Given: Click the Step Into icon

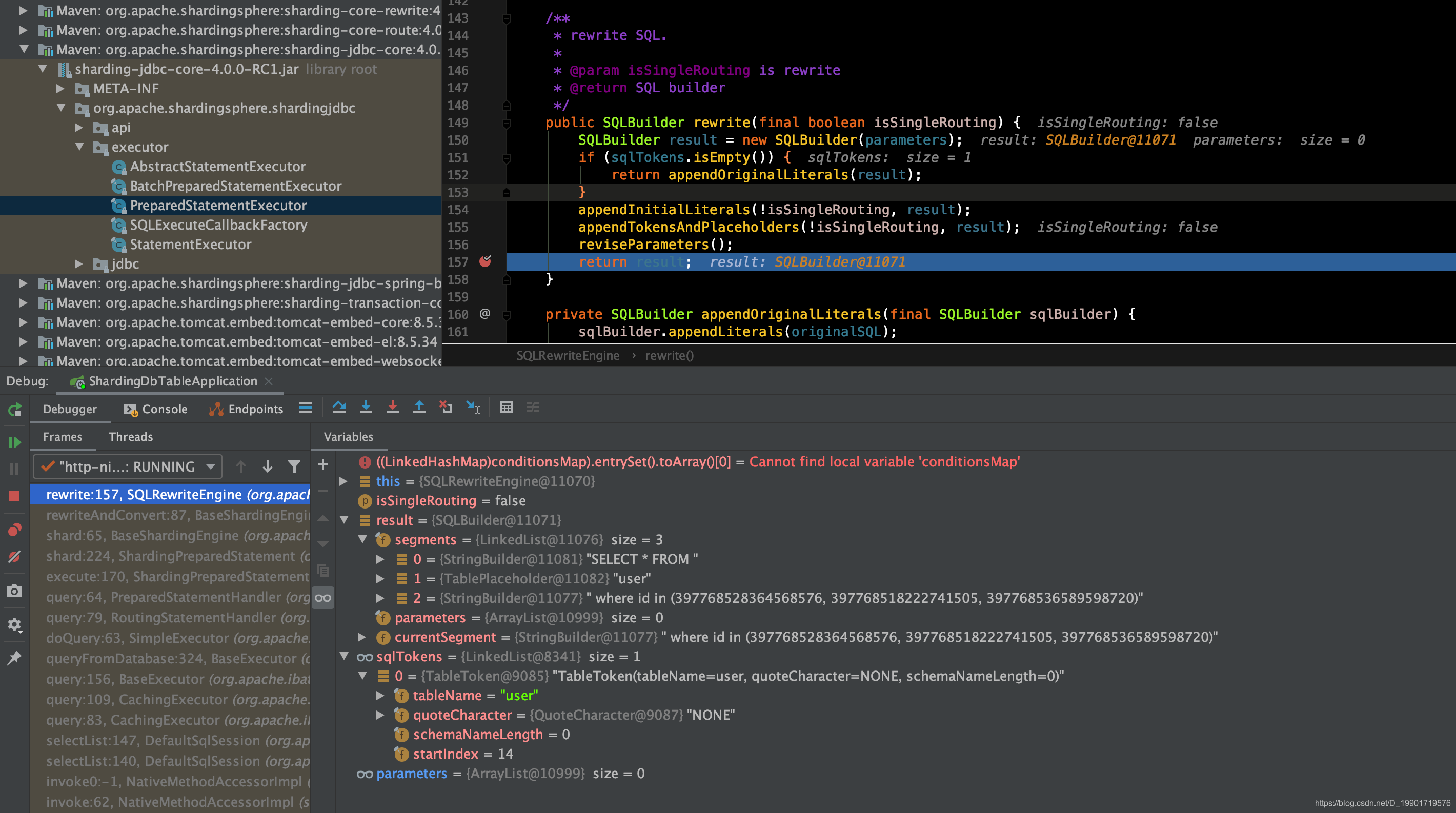Looking at the screenshot, I should pos(366,408).
